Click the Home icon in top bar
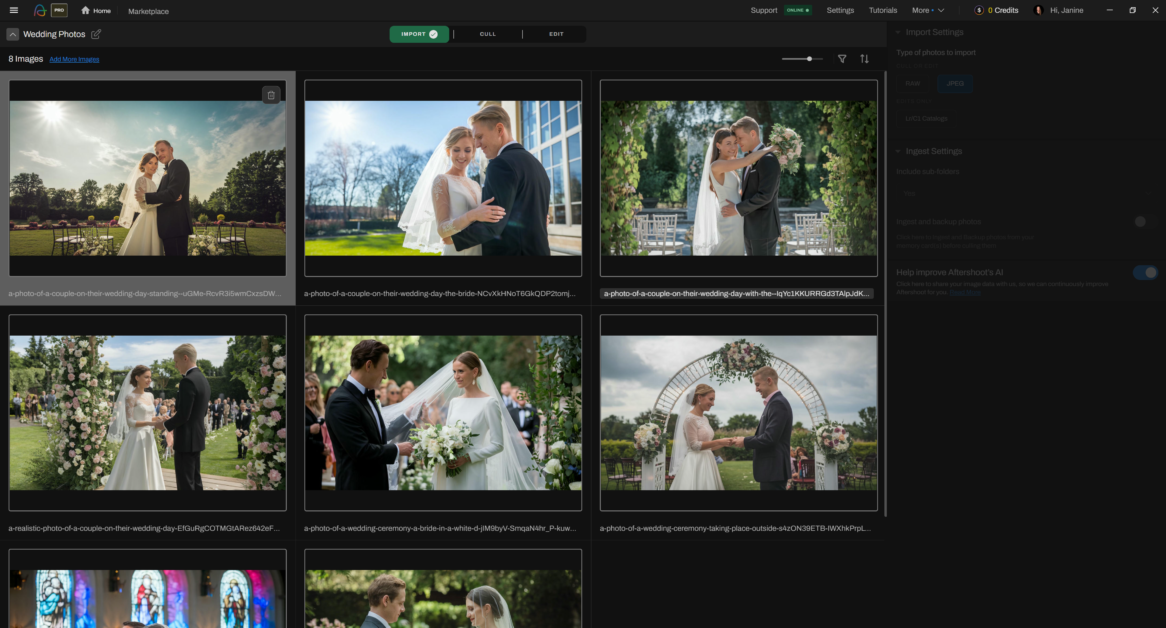This screenshot has height=628, width=1166. pos(86,10)
